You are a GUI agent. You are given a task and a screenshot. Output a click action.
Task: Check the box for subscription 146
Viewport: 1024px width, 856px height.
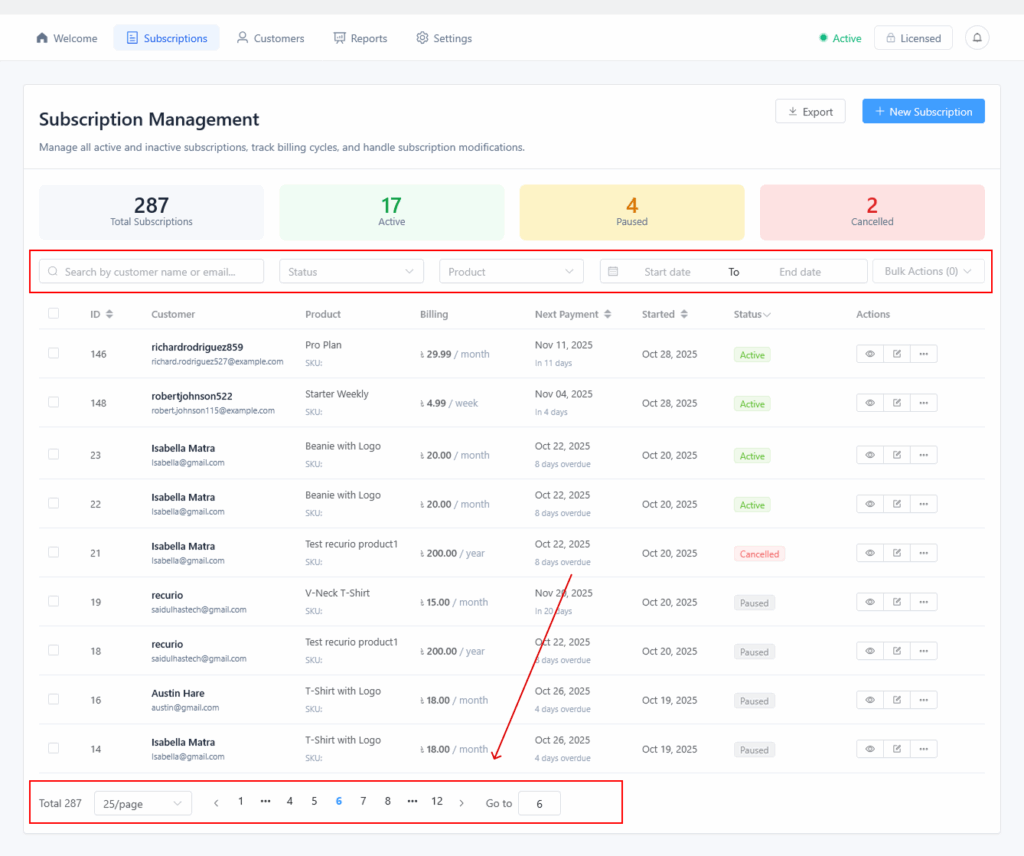click(x=54, y=353)
